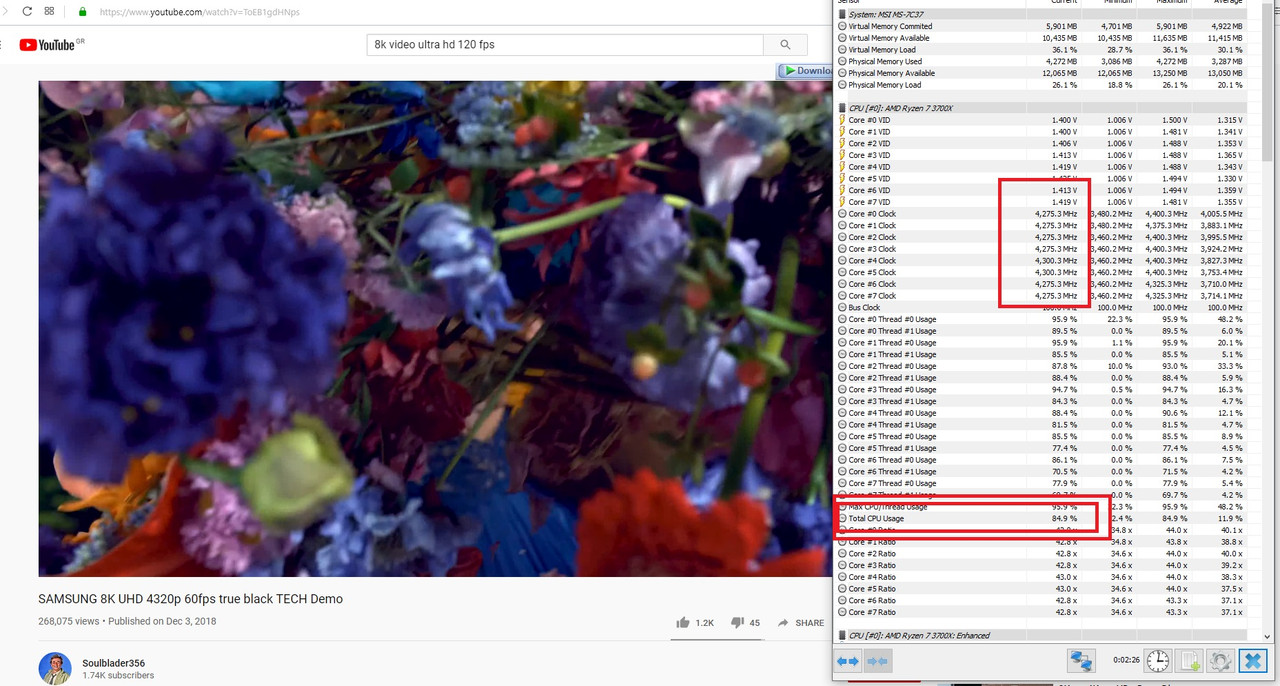Screen dimensions: 1280x686
Task: Reload the page in the browser
Action: tap(27, 12)
